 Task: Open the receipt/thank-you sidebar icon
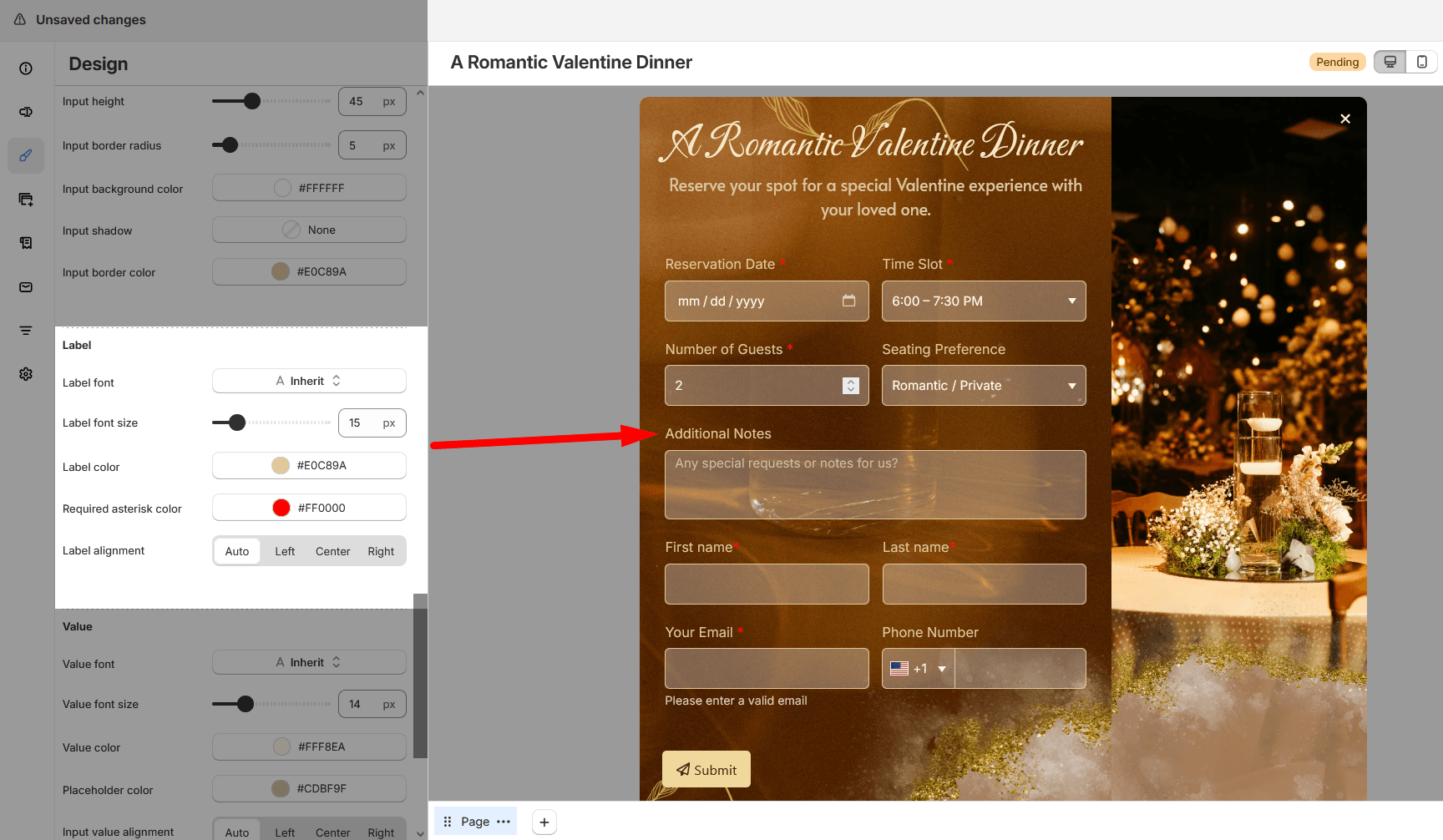tap(26, 243)
